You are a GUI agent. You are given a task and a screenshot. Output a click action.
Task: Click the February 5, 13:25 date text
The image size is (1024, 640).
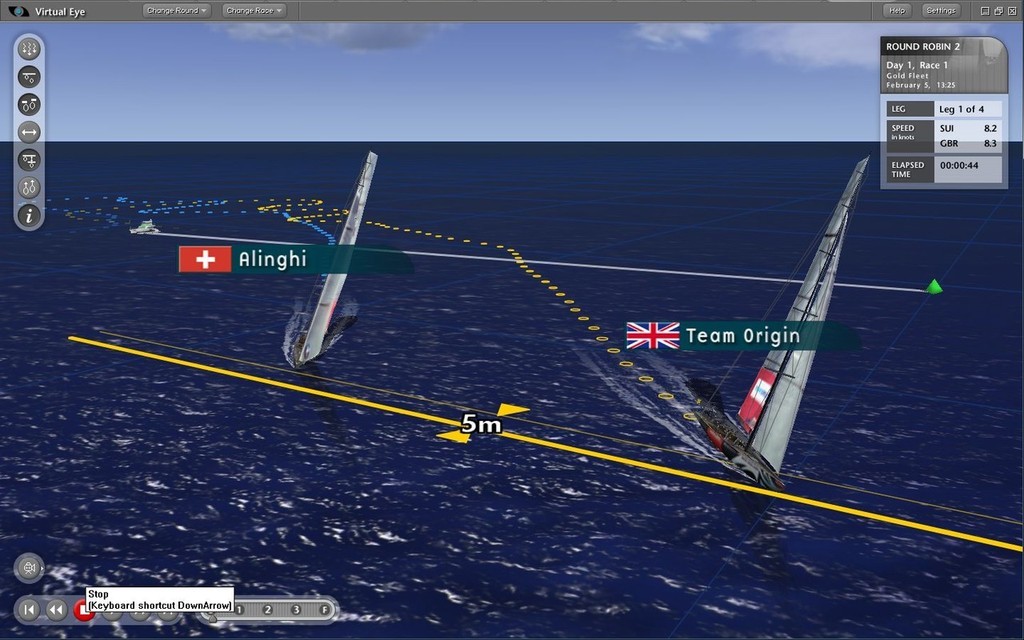point(920,85)
